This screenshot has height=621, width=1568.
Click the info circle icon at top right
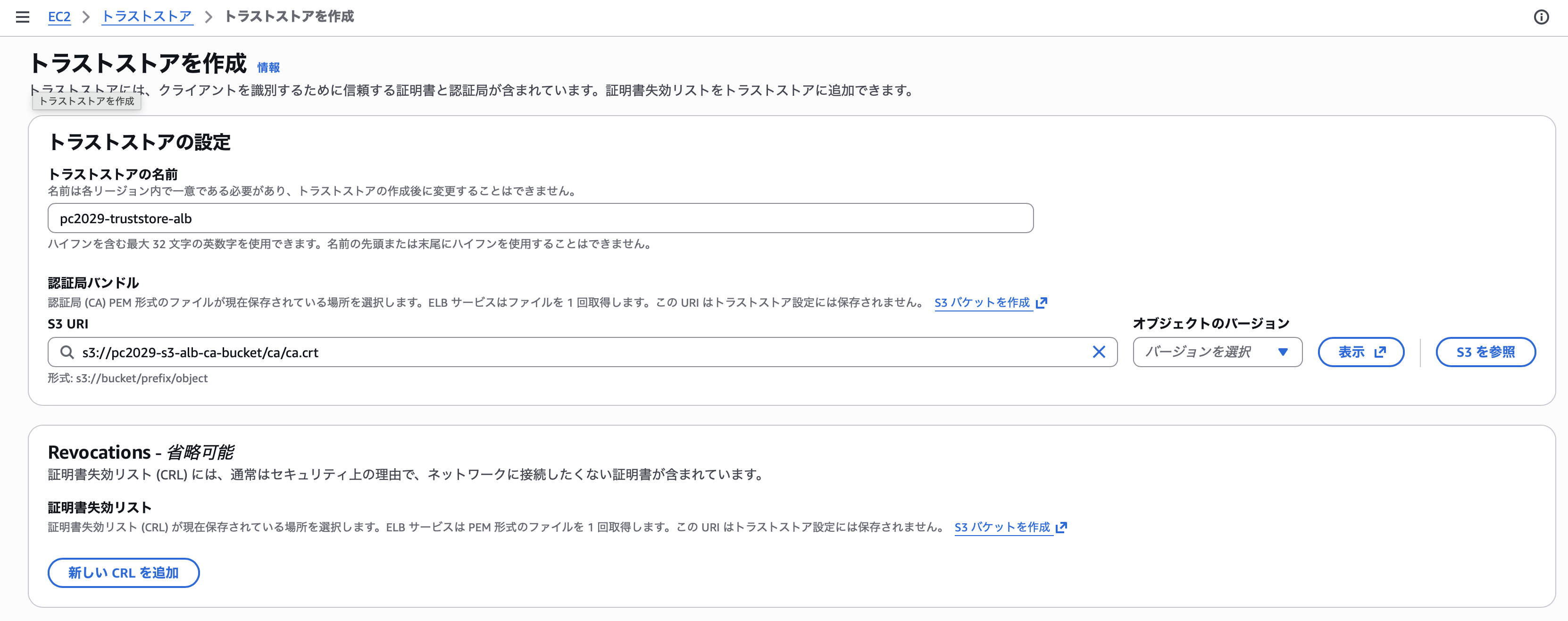[x=1541, y=17]
